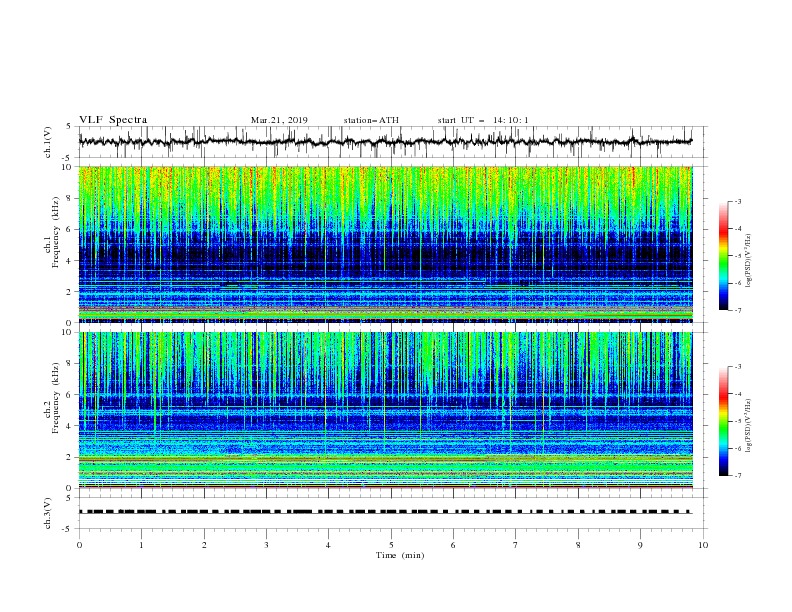Click the ch.1(V) waveform trace panel

(392, 142)
